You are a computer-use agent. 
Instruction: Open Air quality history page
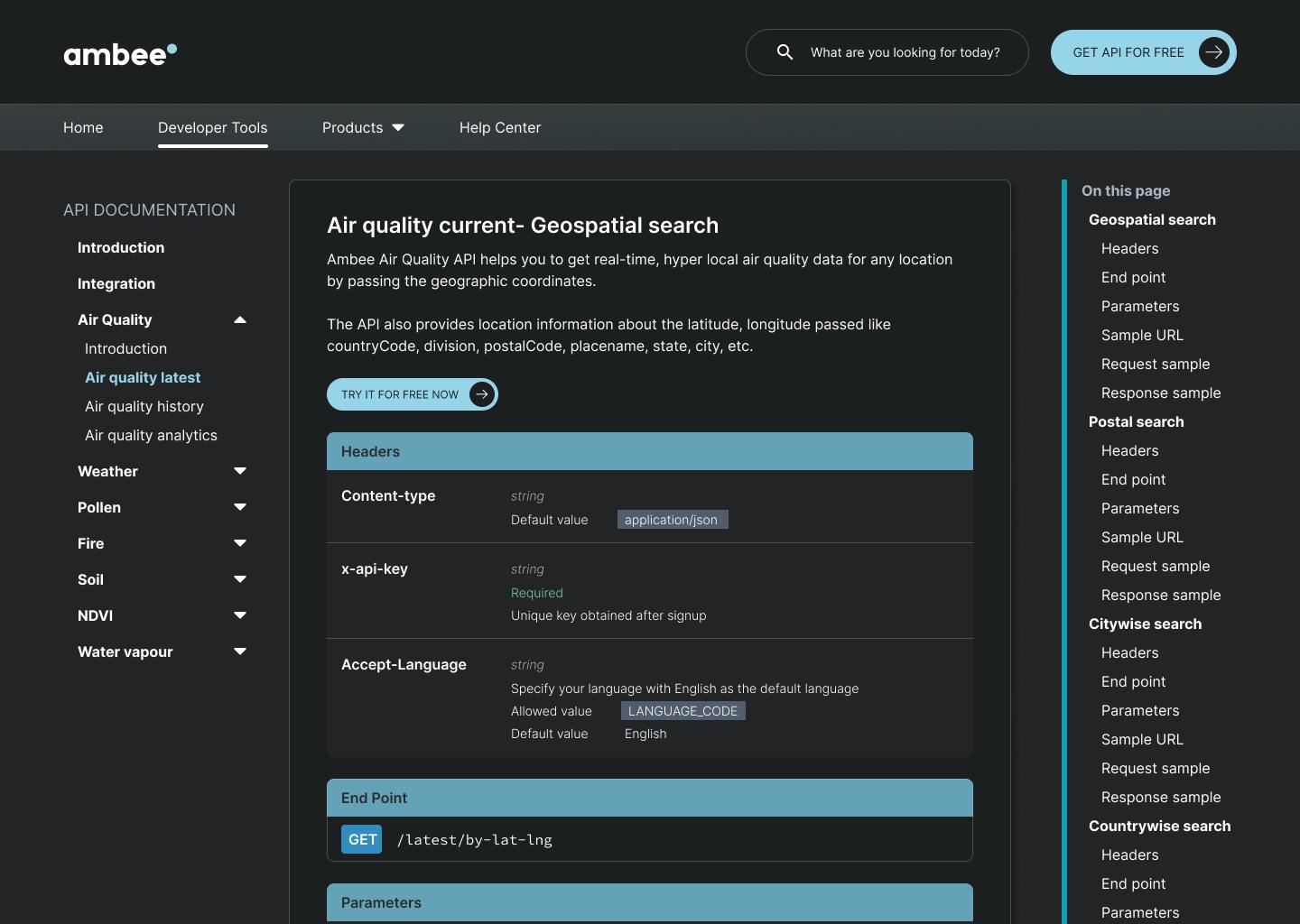pos(144,406)
